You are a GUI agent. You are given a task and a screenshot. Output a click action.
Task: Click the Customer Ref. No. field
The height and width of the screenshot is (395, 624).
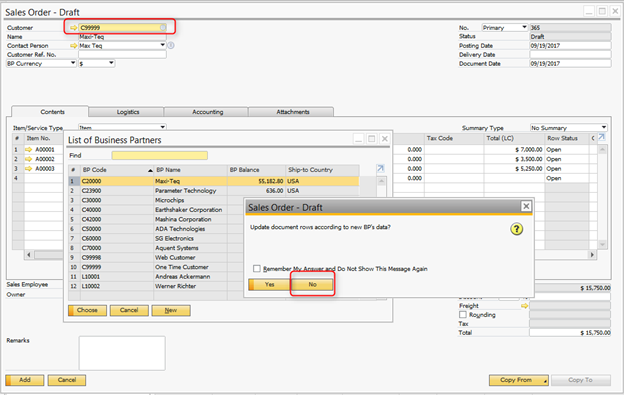[122, 54]
